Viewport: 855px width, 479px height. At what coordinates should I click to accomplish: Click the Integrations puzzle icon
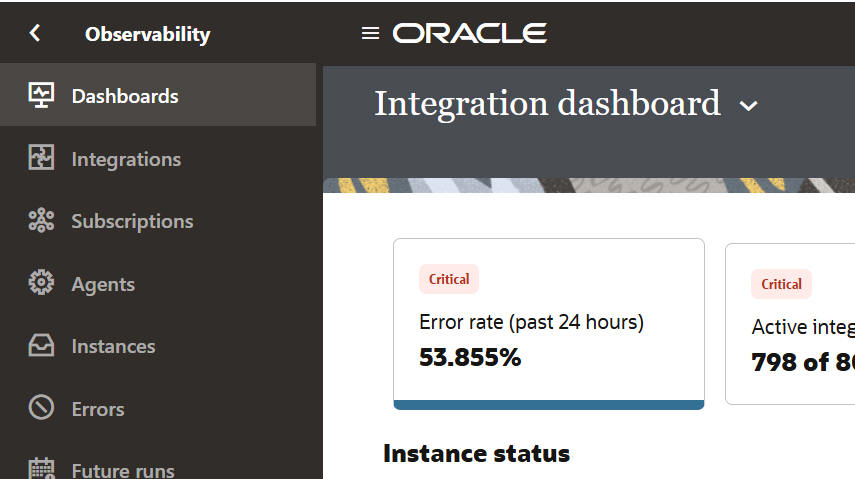click(x=41, y=159)
